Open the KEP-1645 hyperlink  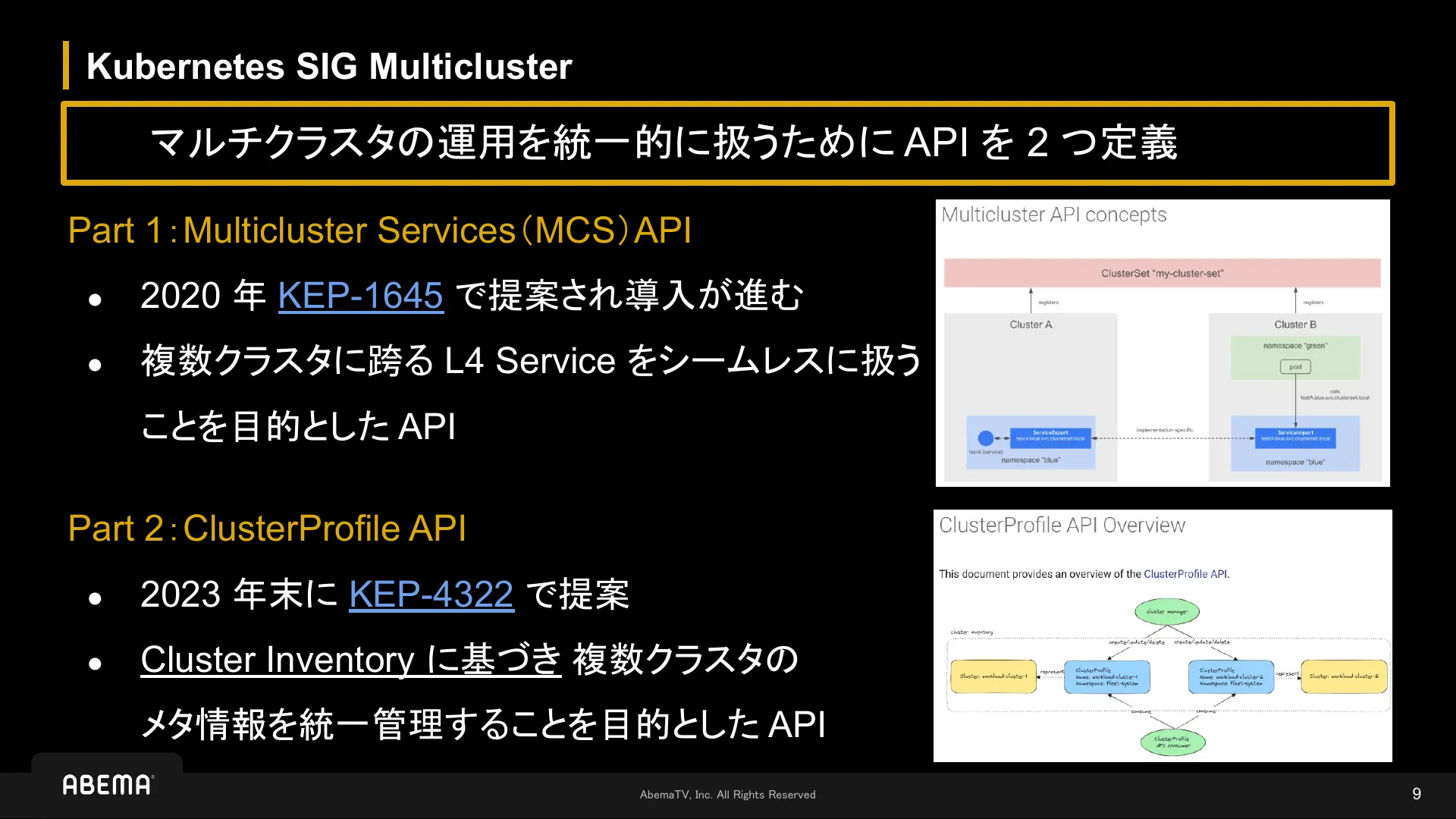(360, 296)
